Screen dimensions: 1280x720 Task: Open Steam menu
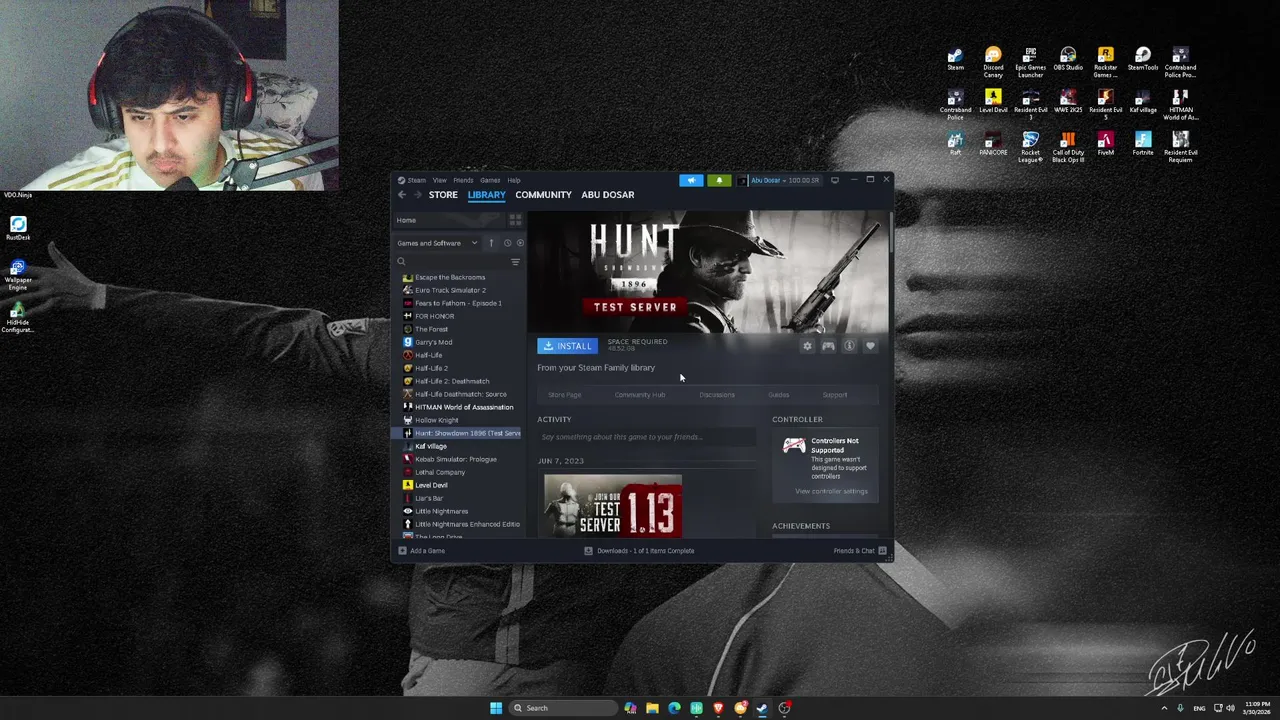click(x=416, y=180)
